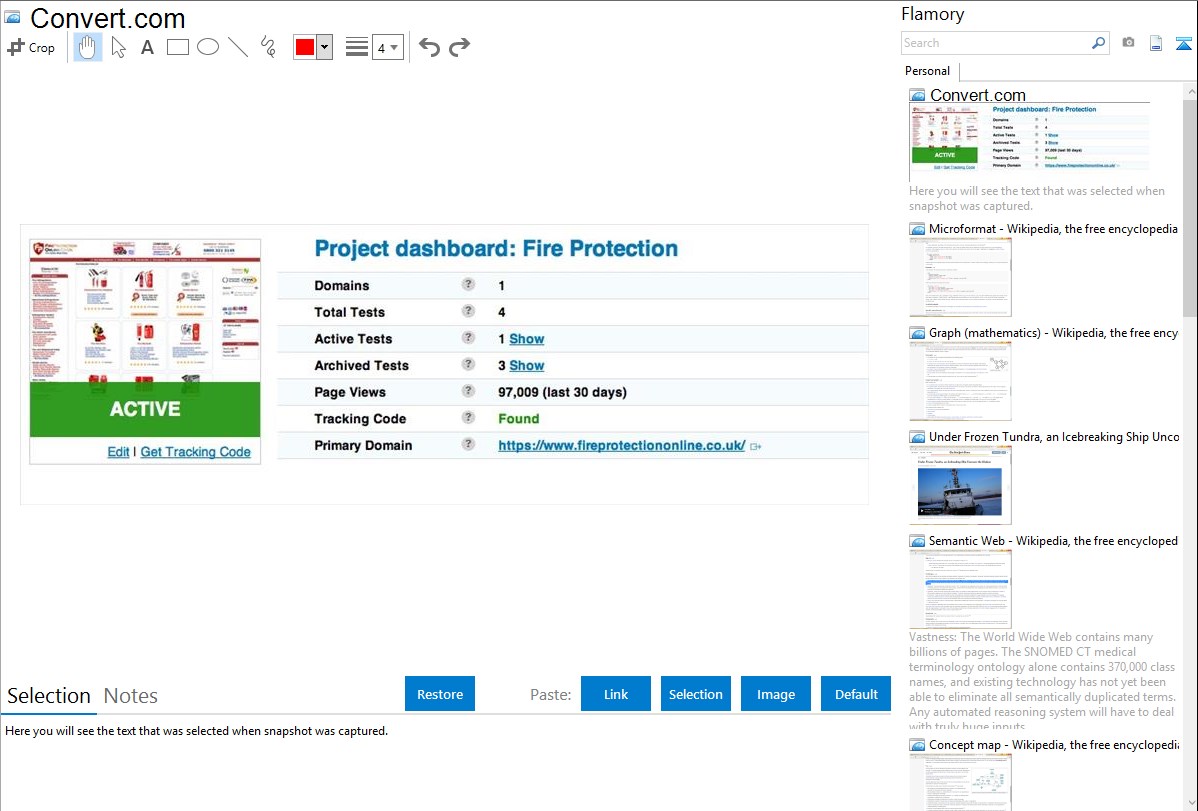Click the magnifier search icon

click(1098, 43)
